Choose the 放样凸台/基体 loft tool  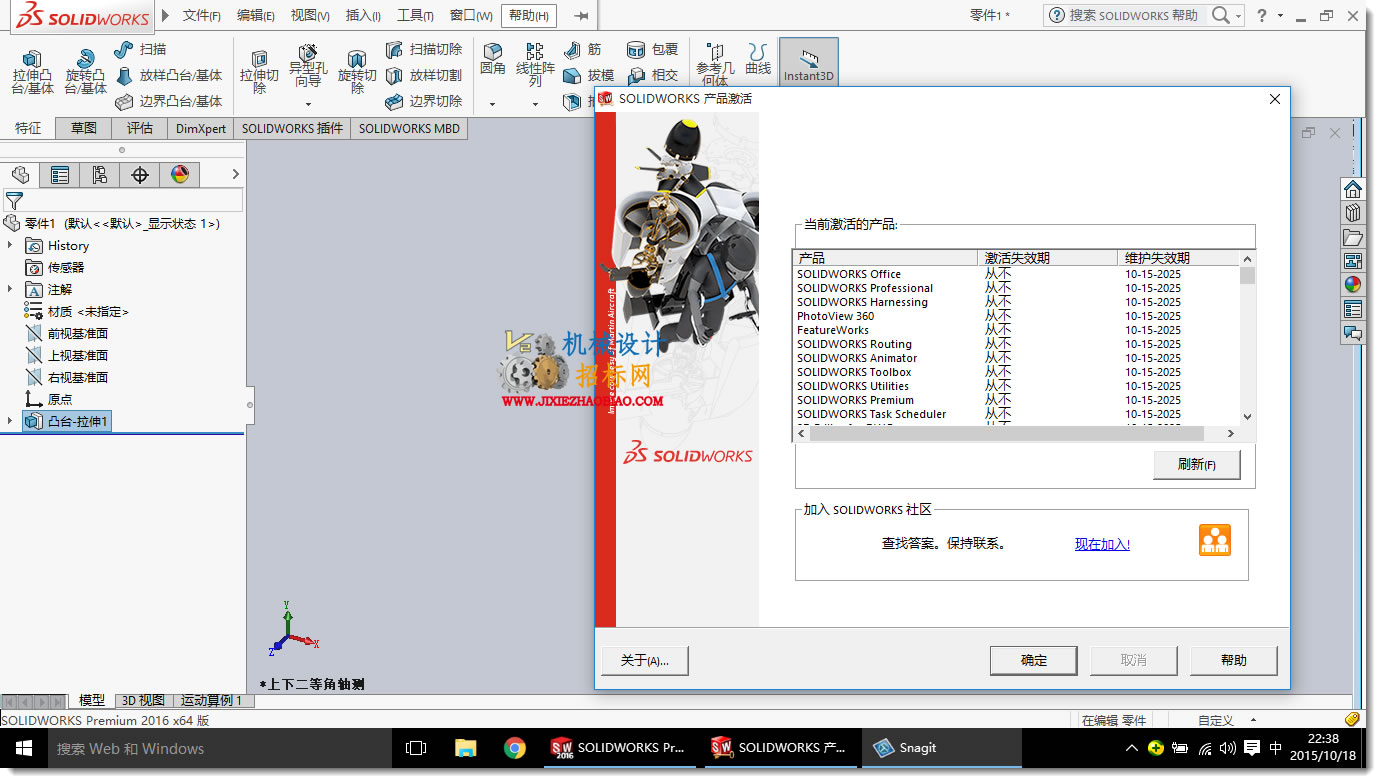pyautogui.click(x=168, y=75)
